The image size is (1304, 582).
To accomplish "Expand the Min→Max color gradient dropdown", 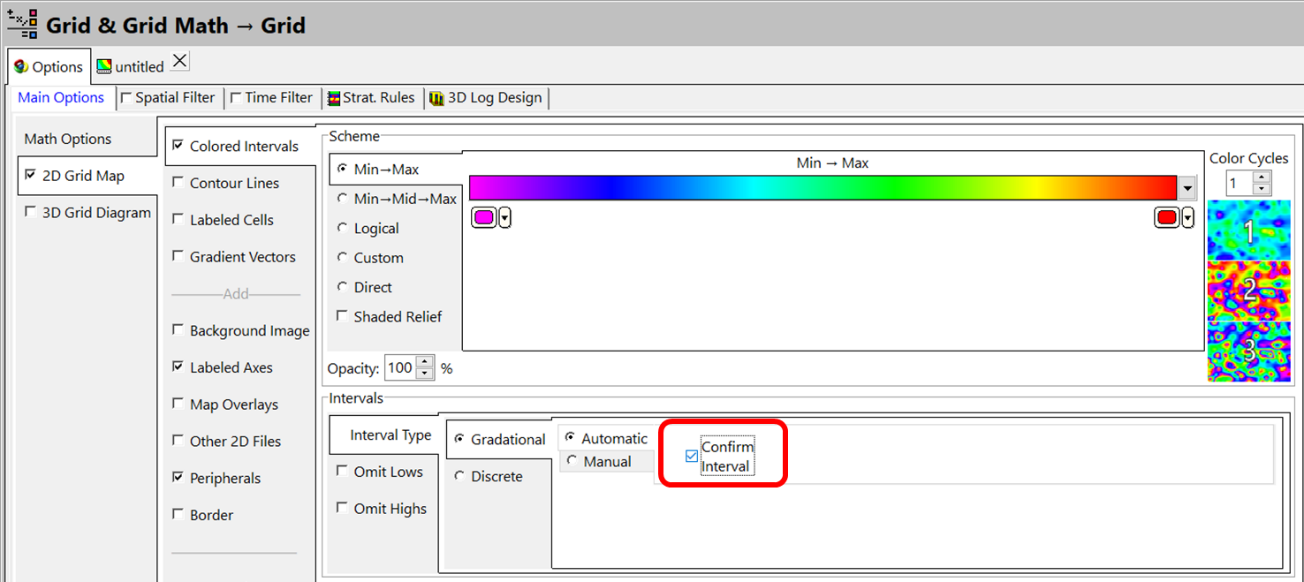I will point(1187,188).
